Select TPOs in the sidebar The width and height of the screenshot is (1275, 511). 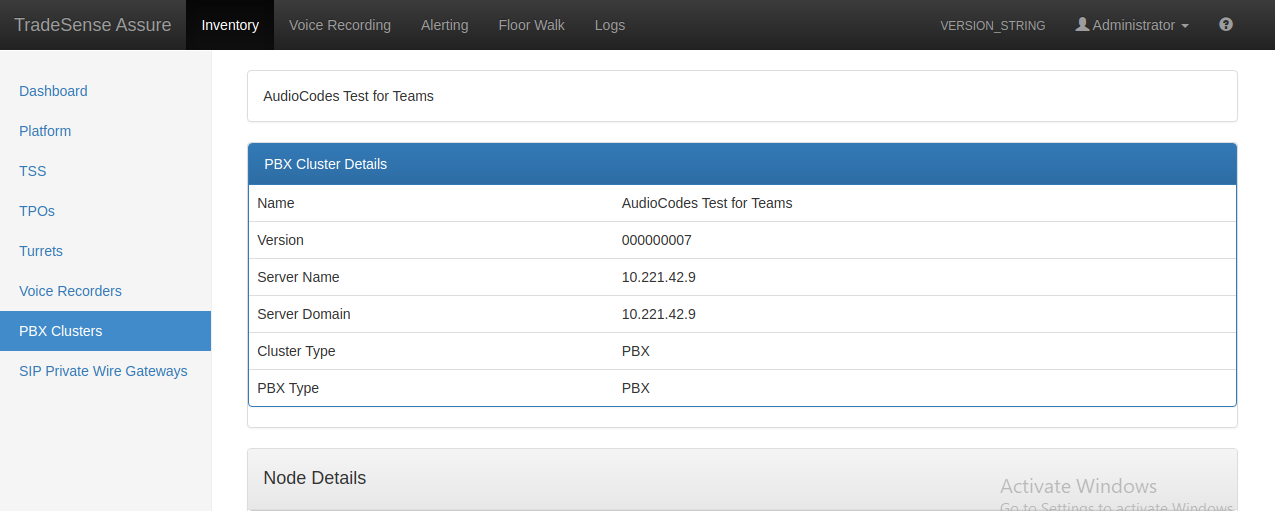(37, 211)
